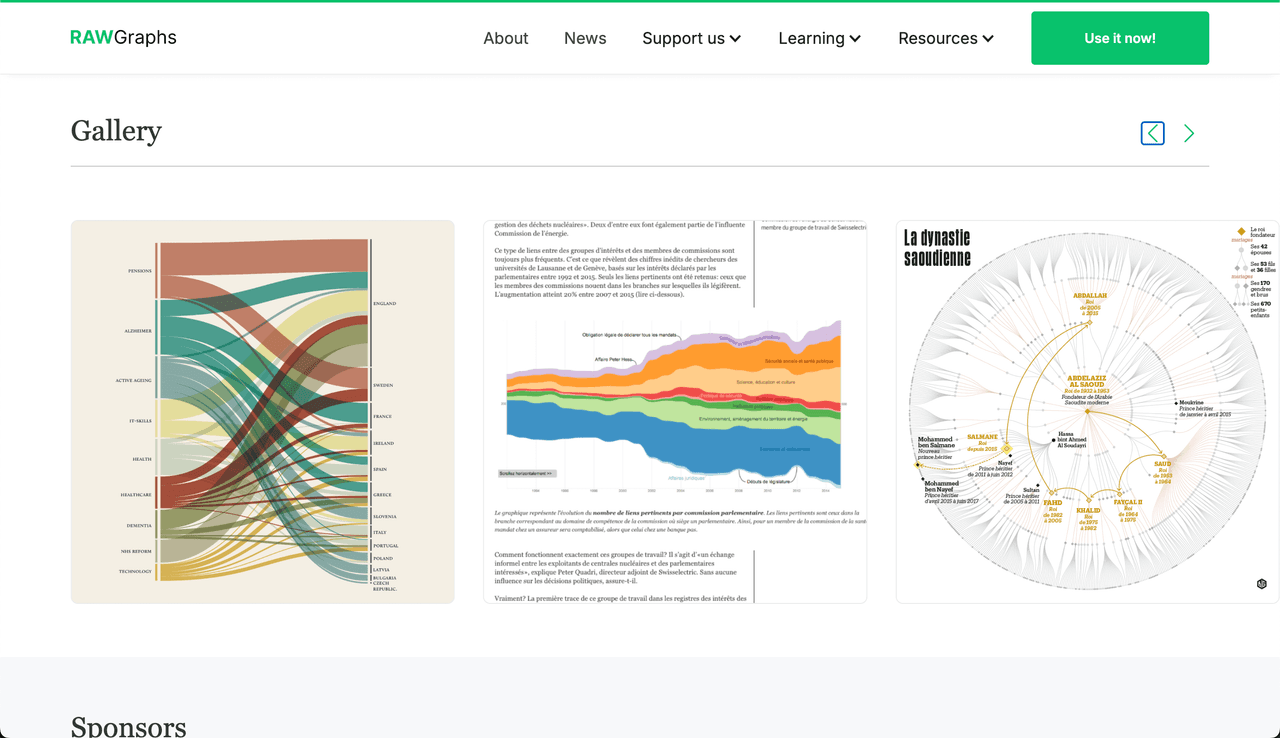Go to previous gallery slide arrow

[x=1152, y=133]
